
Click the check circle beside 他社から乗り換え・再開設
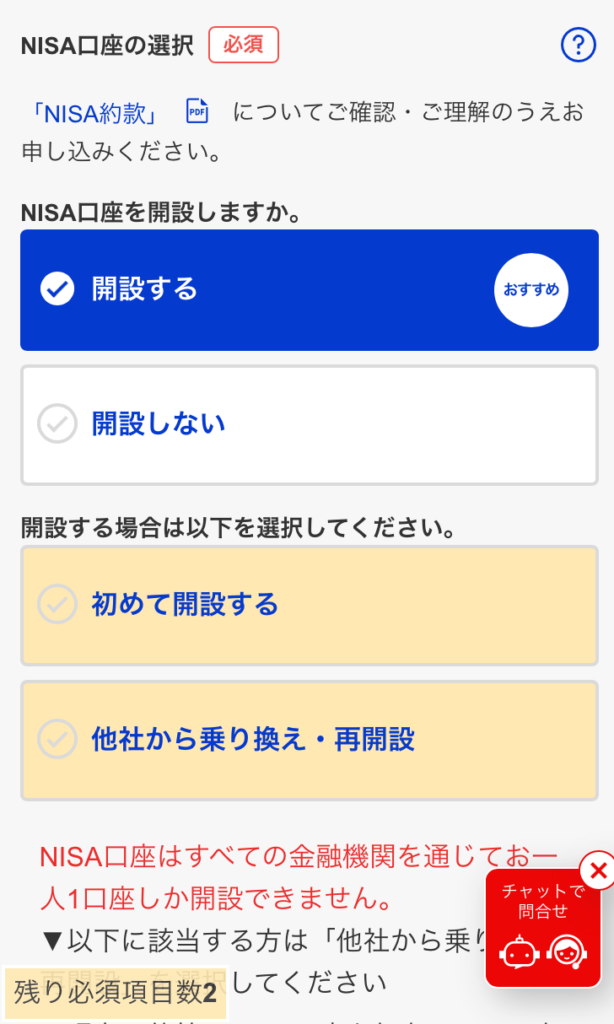pos(57,740)
